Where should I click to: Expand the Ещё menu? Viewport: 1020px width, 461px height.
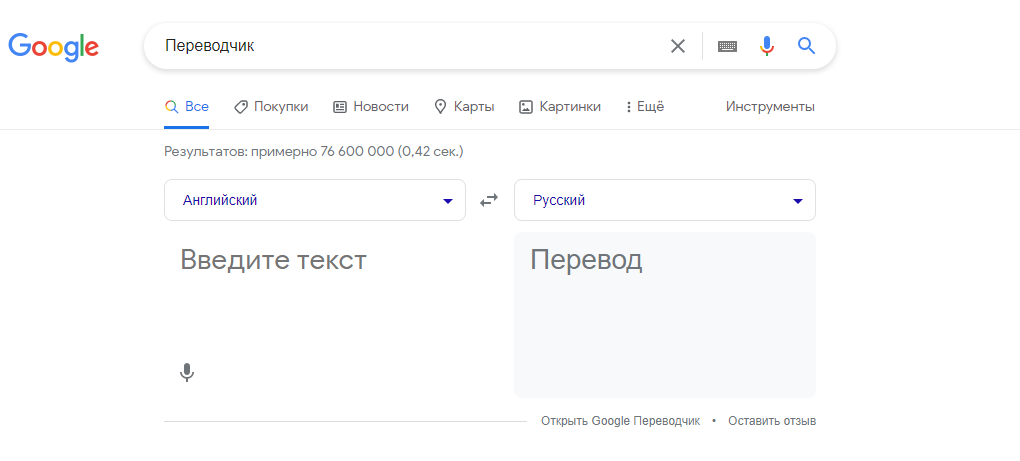click(645, 107)
